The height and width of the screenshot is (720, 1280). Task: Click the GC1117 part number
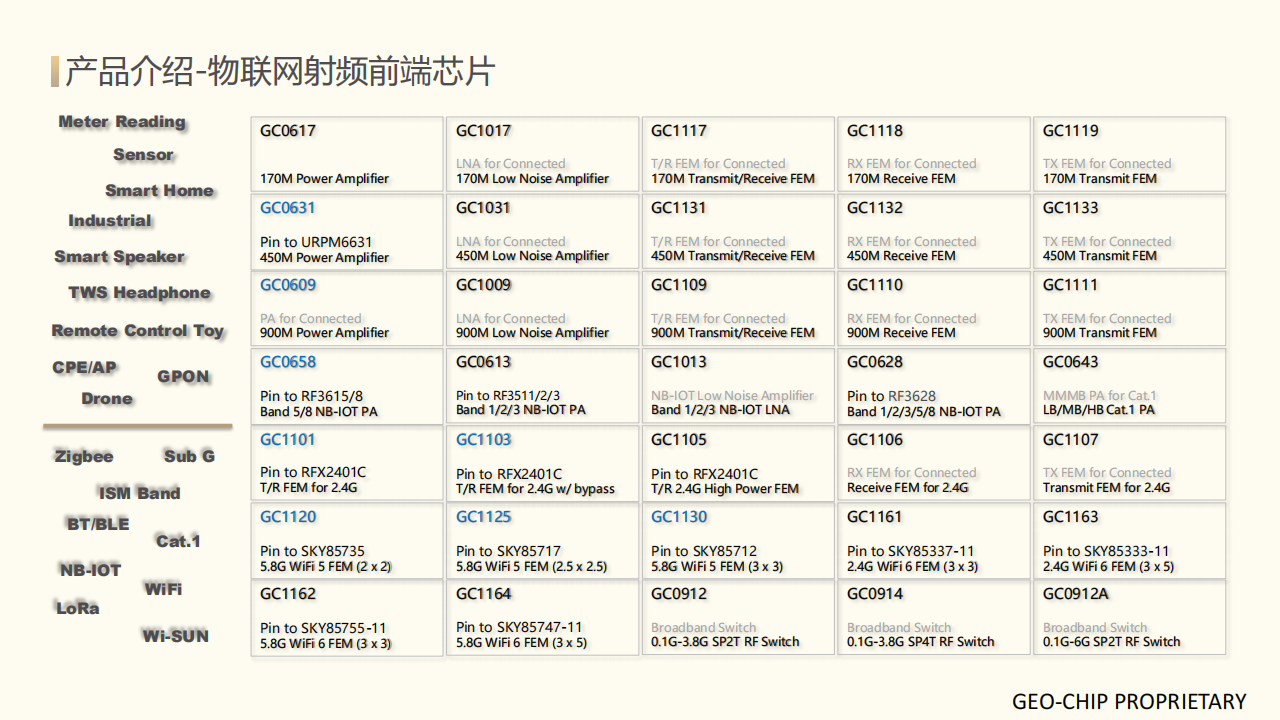pyautogui.click(x=679, y=130)
